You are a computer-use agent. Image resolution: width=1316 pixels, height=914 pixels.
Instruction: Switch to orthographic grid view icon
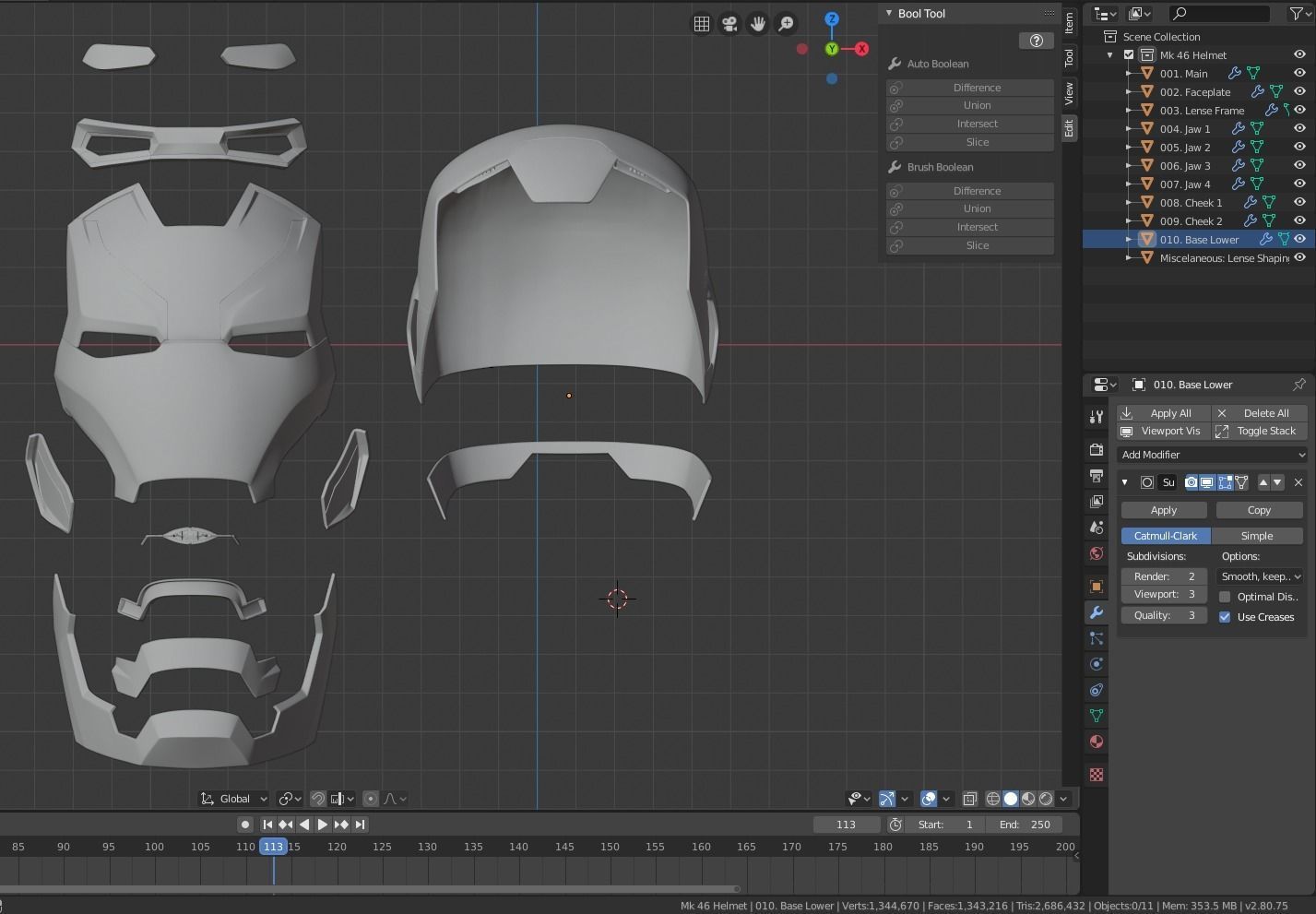(x=702, y=24)
